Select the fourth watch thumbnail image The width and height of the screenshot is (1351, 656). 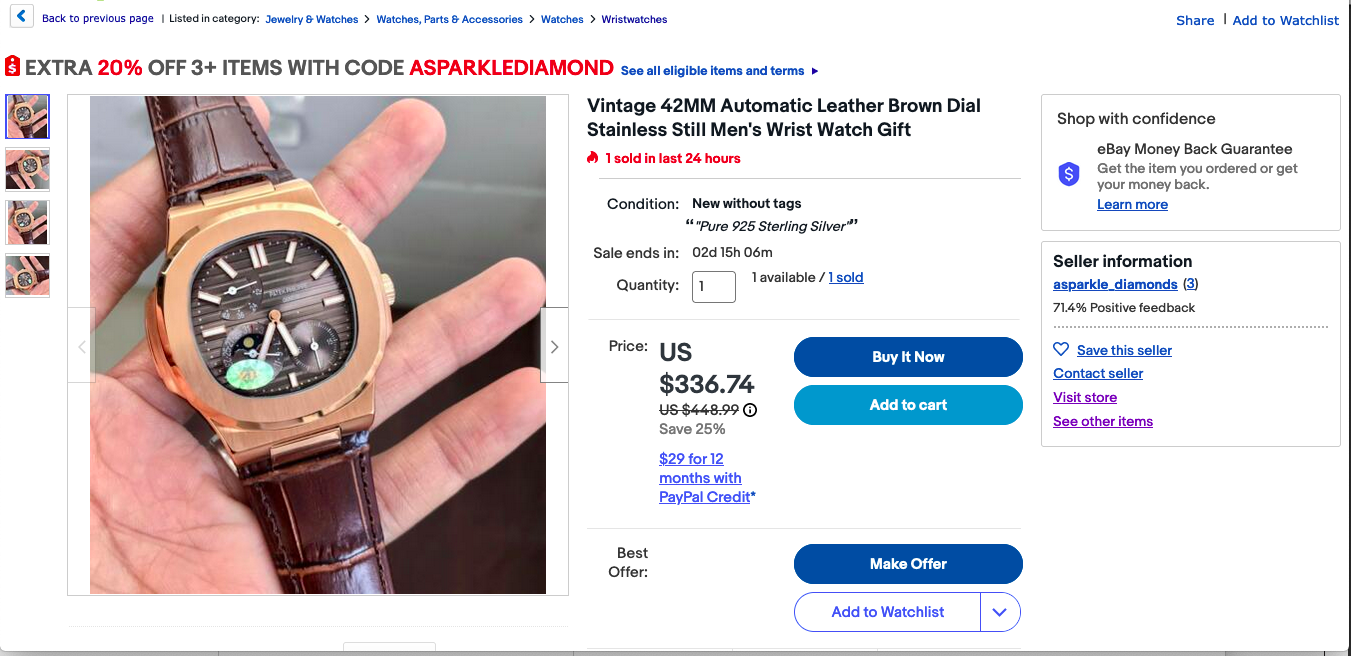pos(27,276)
